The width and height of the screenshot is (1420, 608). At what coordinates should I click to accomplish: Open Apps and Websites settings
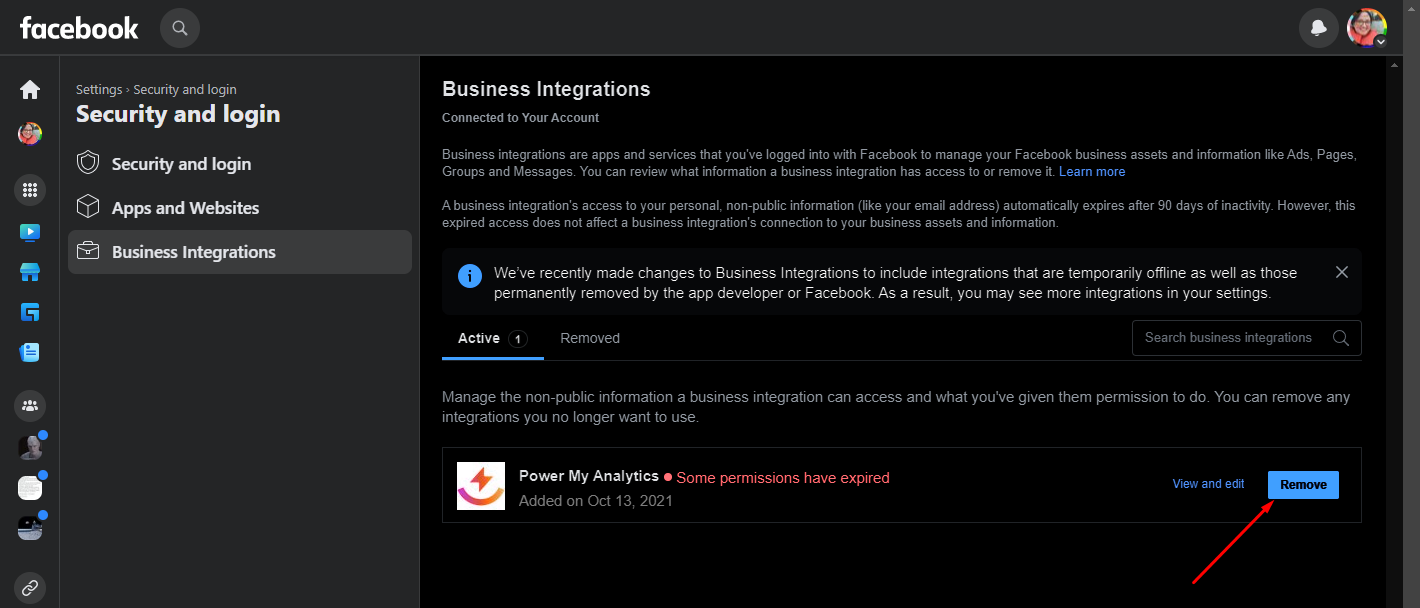click(185, 208)
